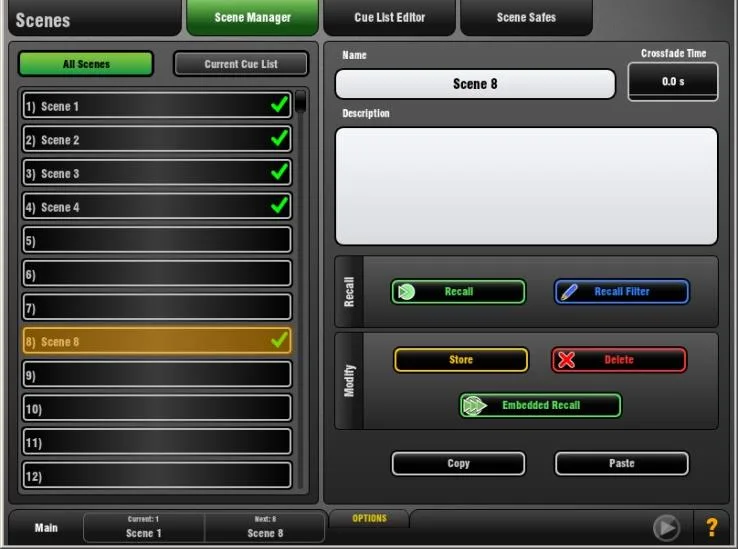Select empty scene slot 12

click(x=157, y=476)
